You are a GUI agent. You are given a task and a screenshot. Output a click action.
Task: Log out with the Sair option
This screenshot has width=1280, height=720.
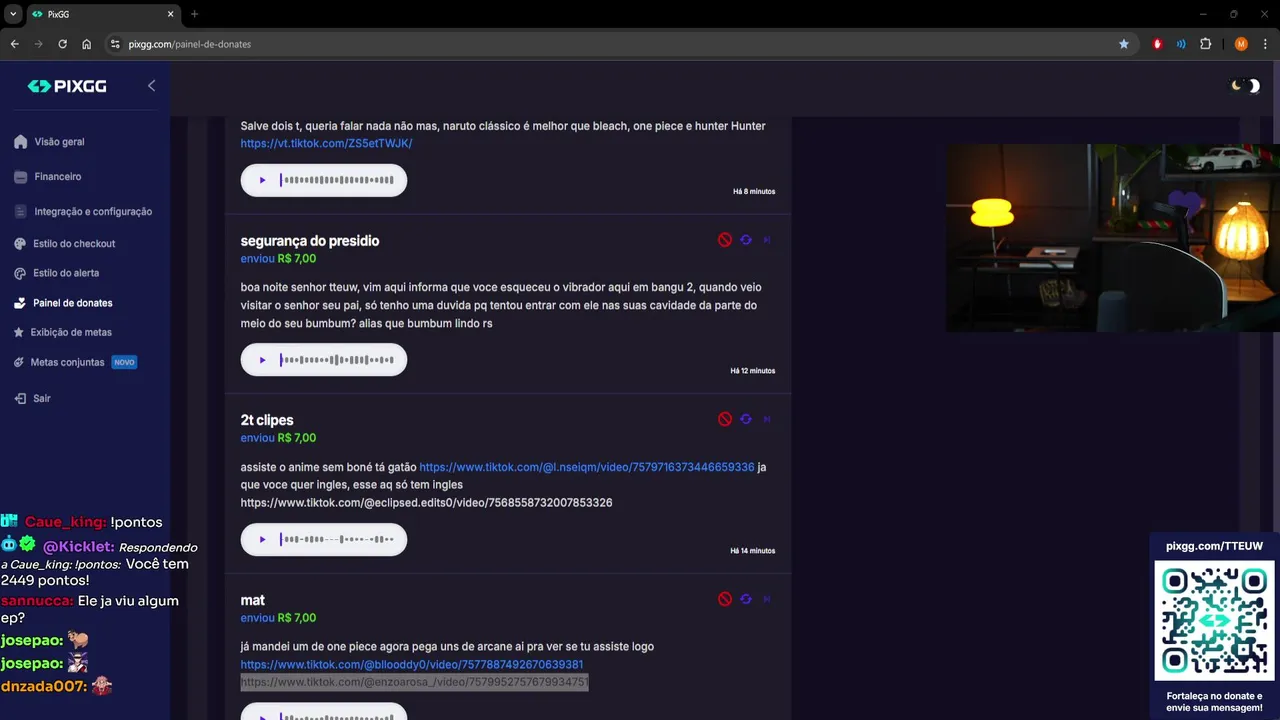point(33,398)
